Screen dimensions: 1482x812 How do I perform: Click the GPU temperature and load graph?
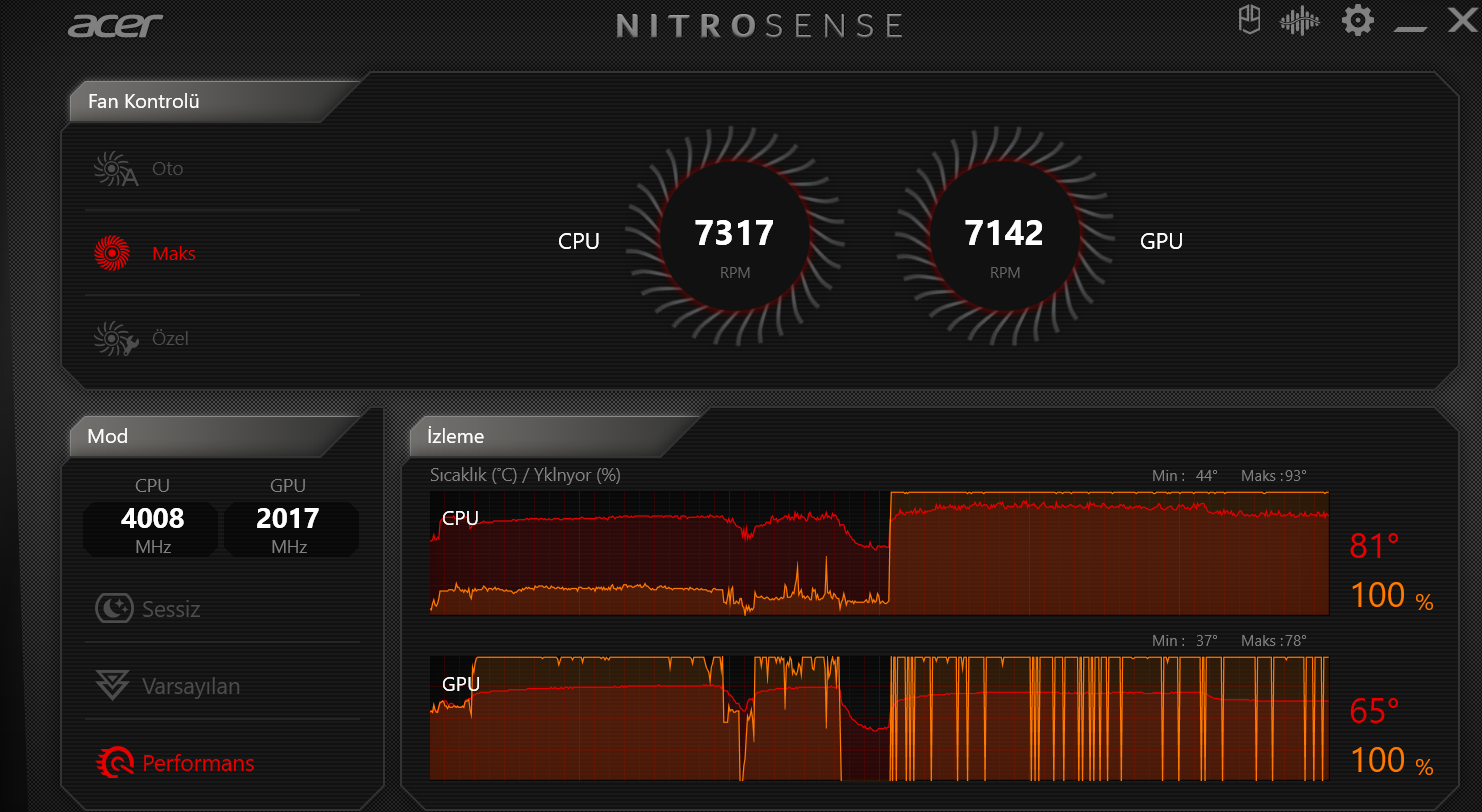tap(879, 718)
